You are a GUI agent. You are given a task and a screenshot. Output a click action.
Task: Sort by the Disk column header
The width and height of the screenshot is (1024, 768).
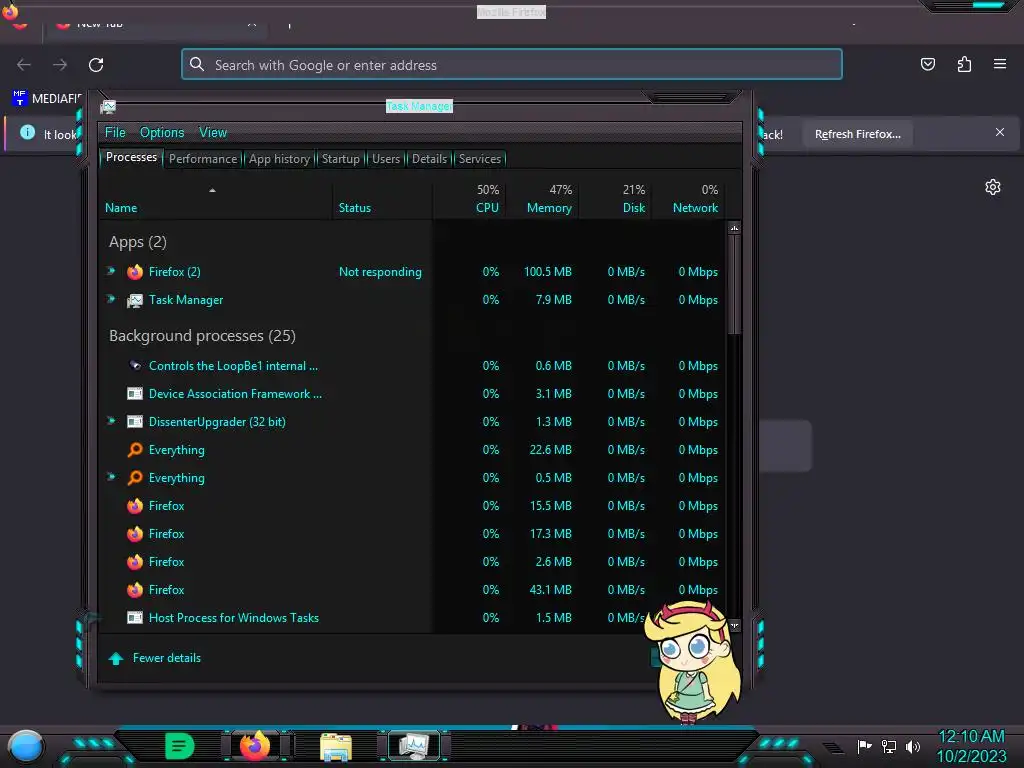pyautogui.click(x=615, y=199)
